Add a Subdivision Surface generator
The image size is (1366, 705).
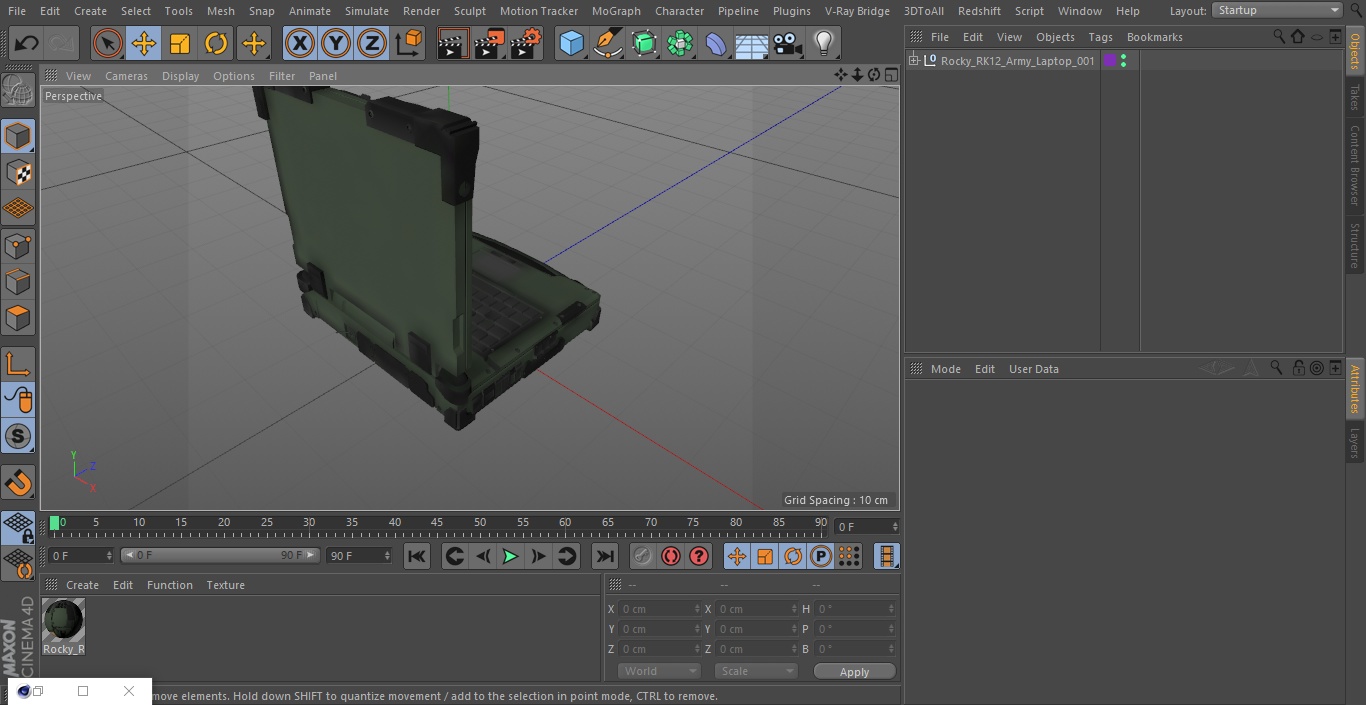(644, 44)
